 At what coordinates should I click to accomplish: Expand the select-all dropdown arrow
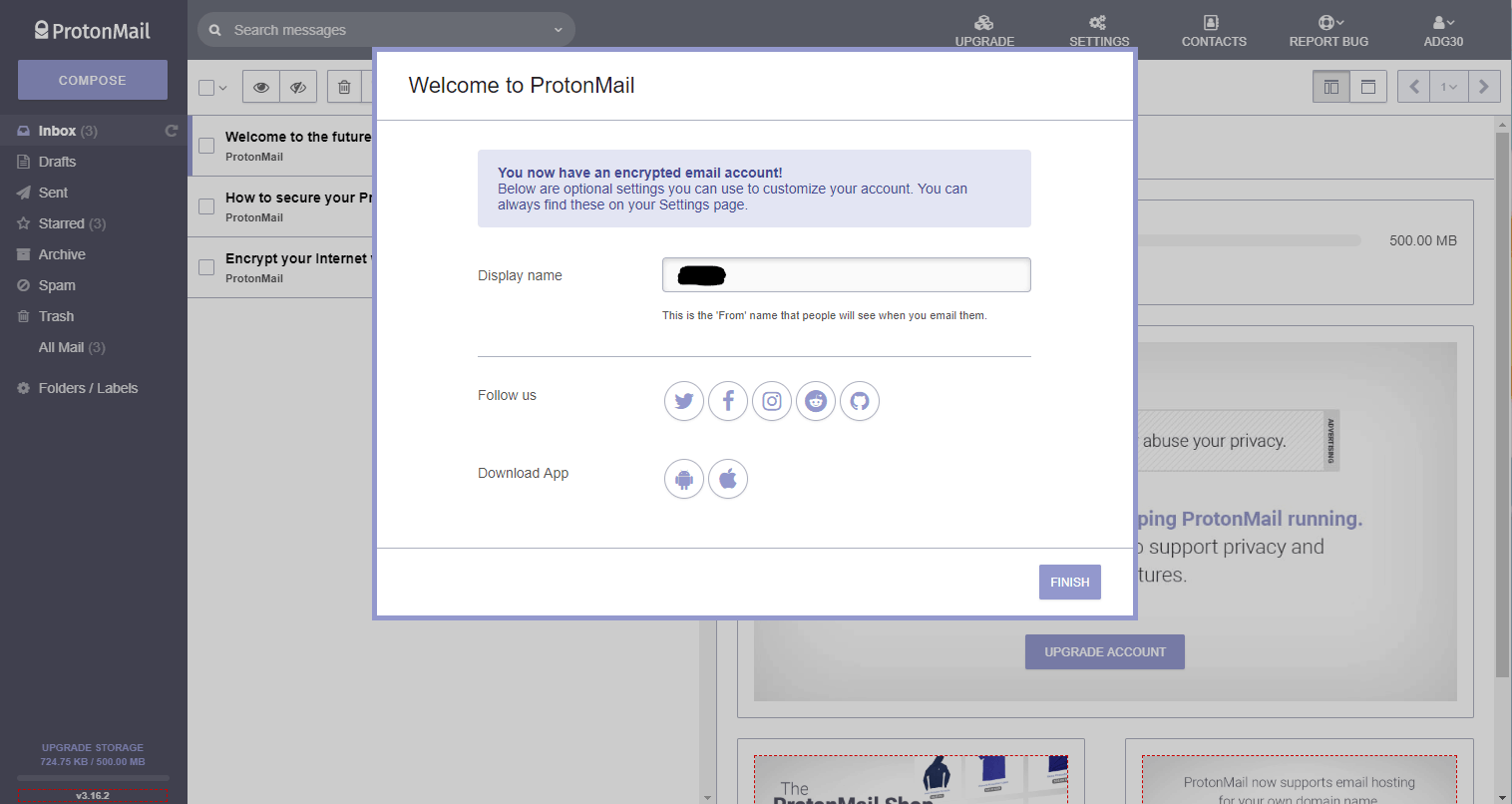point(222,88)
